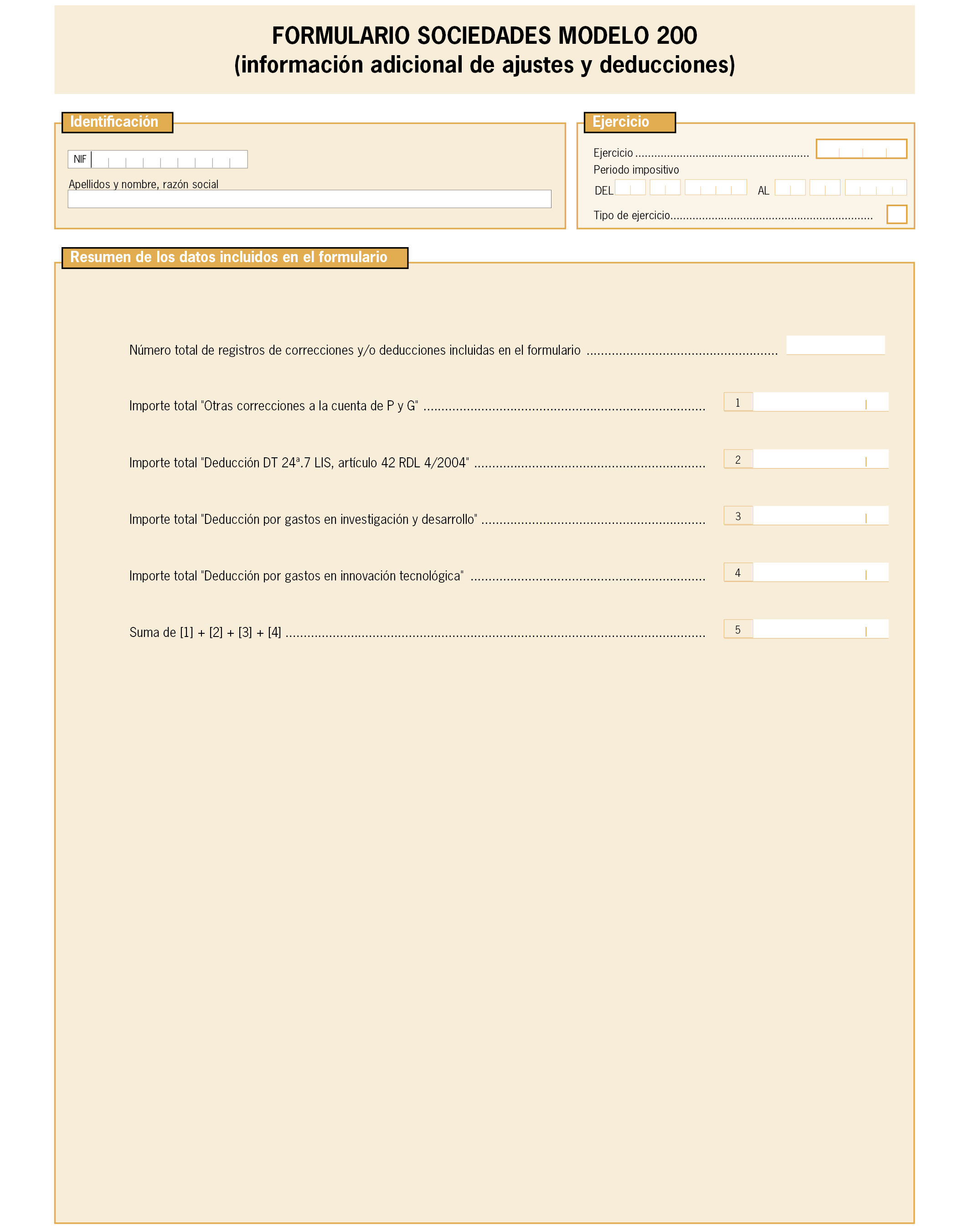Click the Tipo de ejercicio box
The width and height of the screenshot is (969, 1232).
click(897, 214)
